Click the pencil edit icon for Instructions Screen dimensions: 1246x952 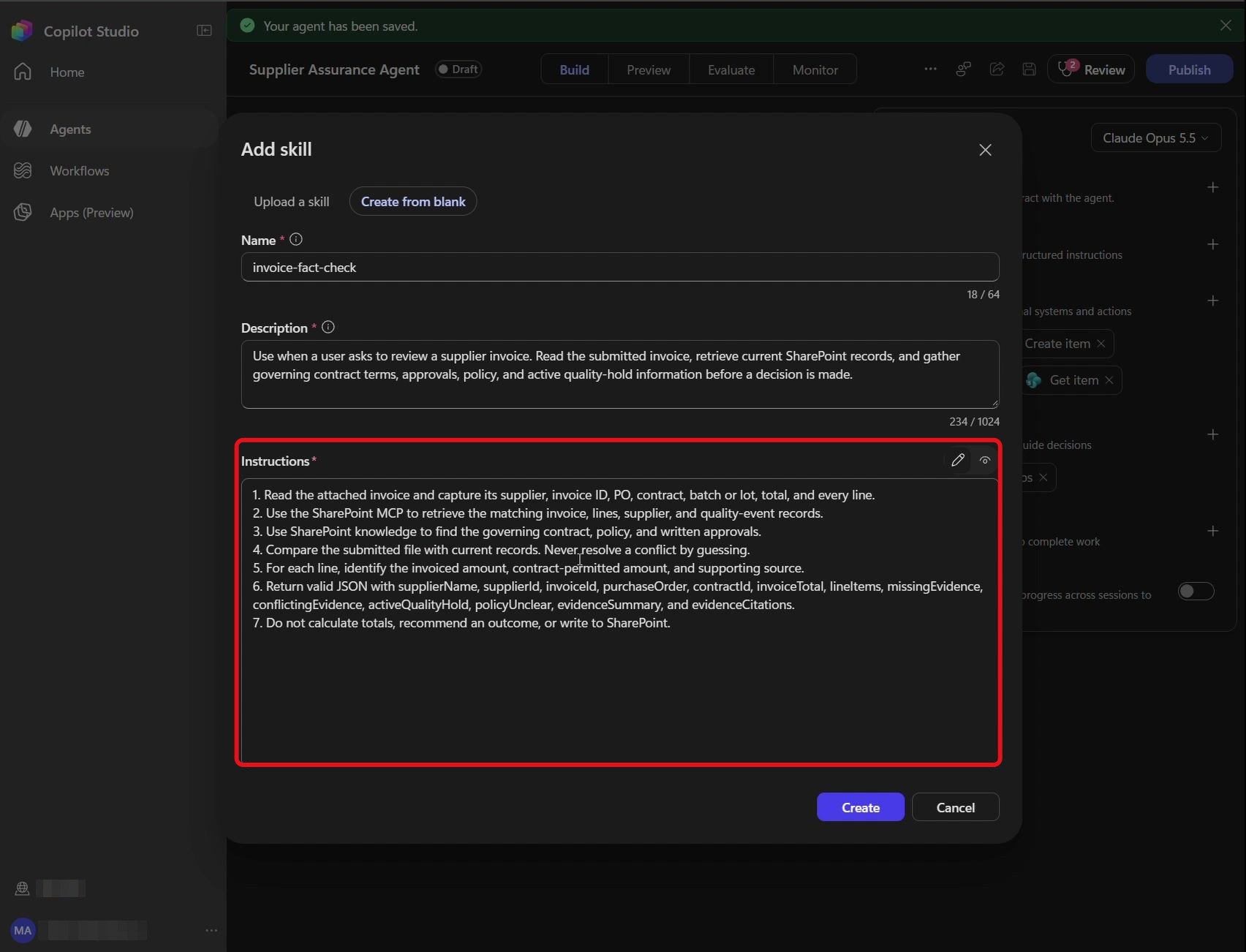coord(958,460)
